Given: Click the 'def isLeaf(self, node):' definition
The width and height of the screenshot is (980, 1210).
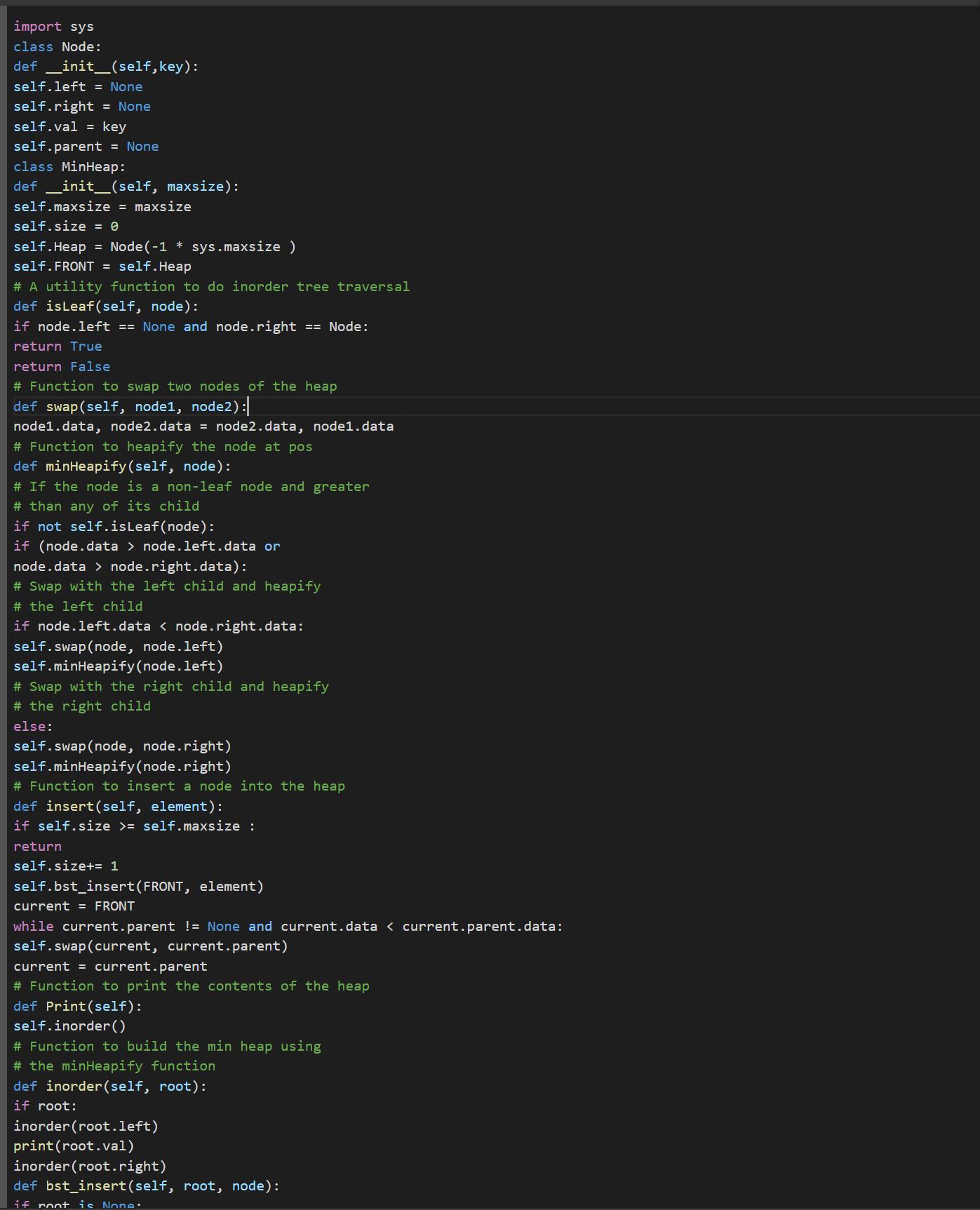Looking at the screenshot, I should tap(106, 307).
